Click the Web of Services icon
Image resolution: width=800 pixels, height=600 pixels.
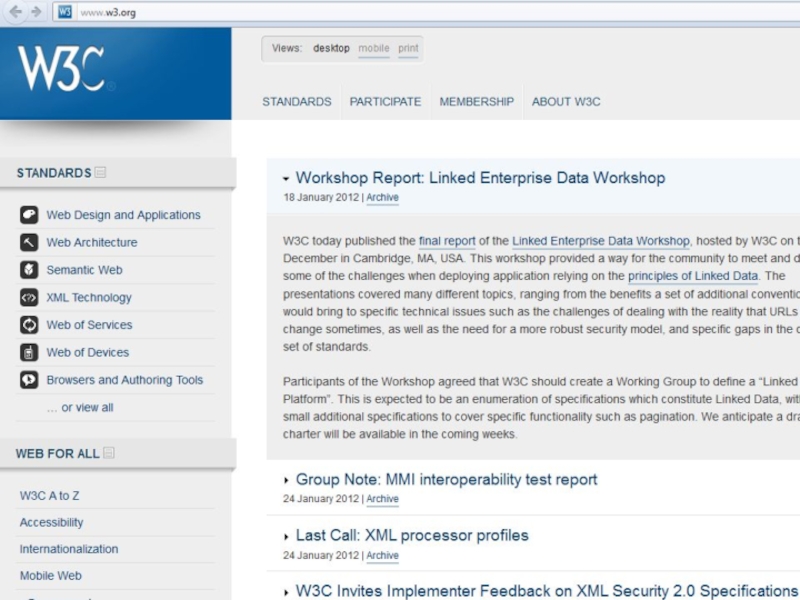coord(29,325)
